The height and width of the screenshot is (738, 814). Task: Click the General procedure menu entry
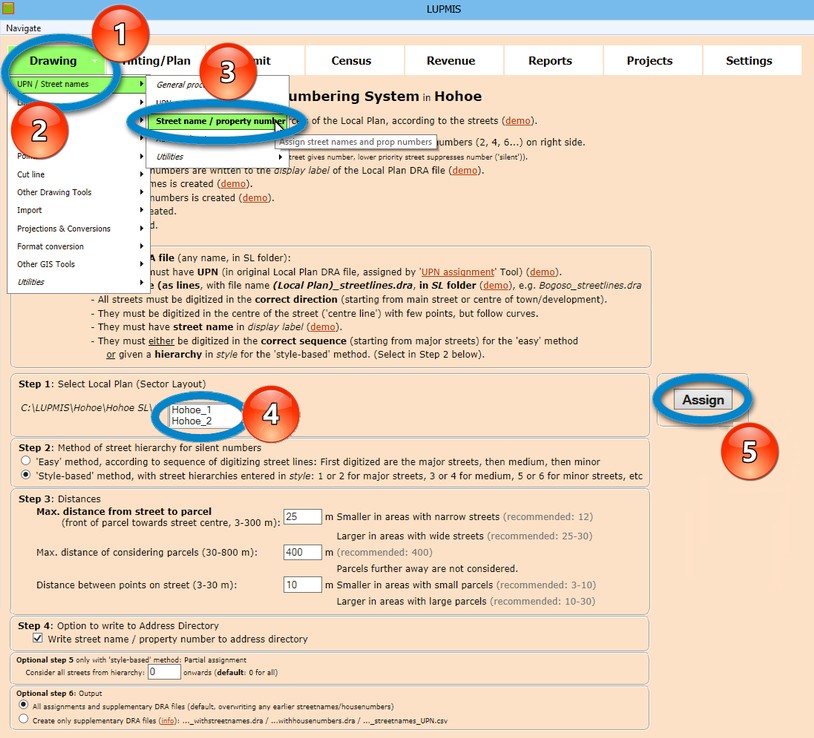coord(217,85)
